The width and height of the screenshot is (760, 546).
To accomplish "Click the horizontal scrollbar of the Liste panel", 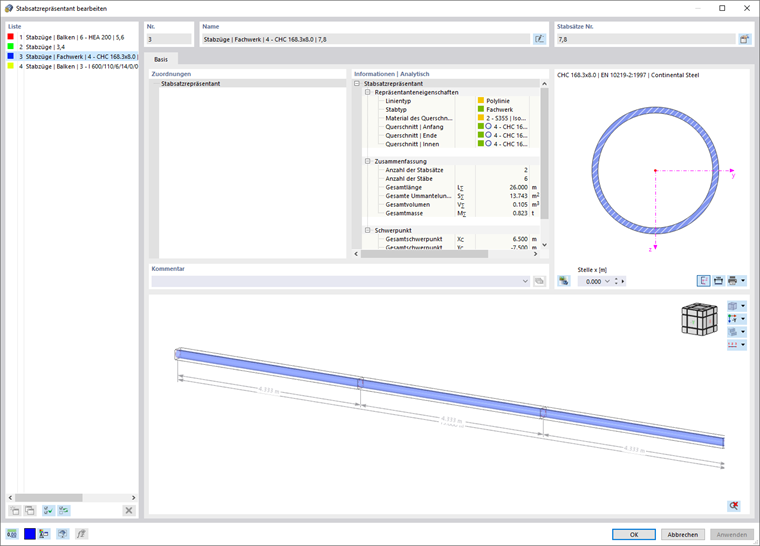I will click(48, 498).
